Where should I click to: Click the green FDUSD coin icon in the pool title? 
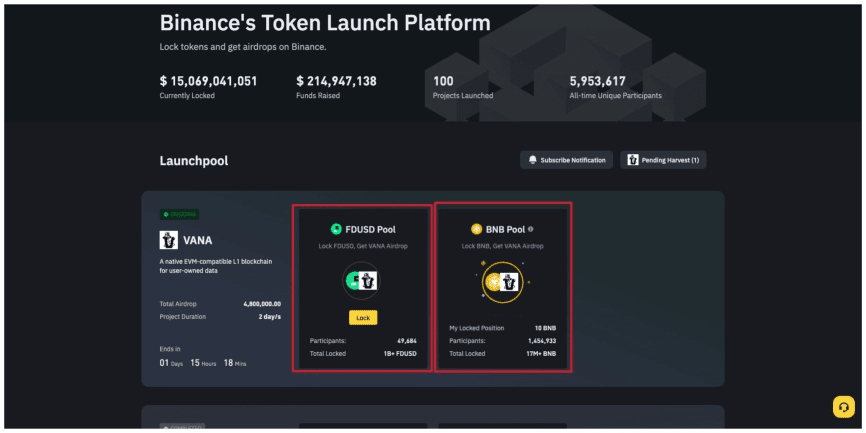(337, 229)
